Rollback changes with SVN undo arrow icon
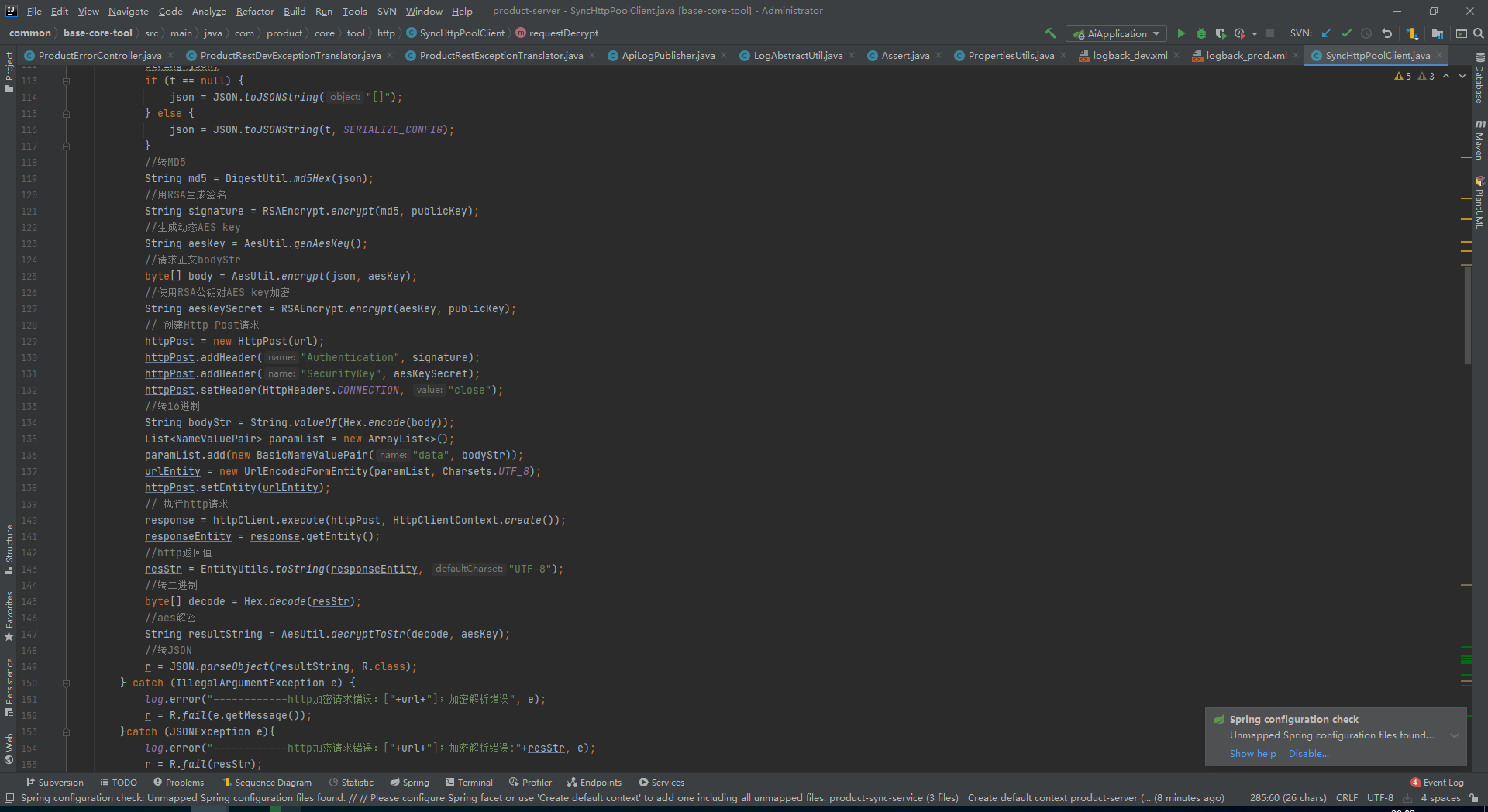The image size is (1488, 812). (x=1386, y=33)
